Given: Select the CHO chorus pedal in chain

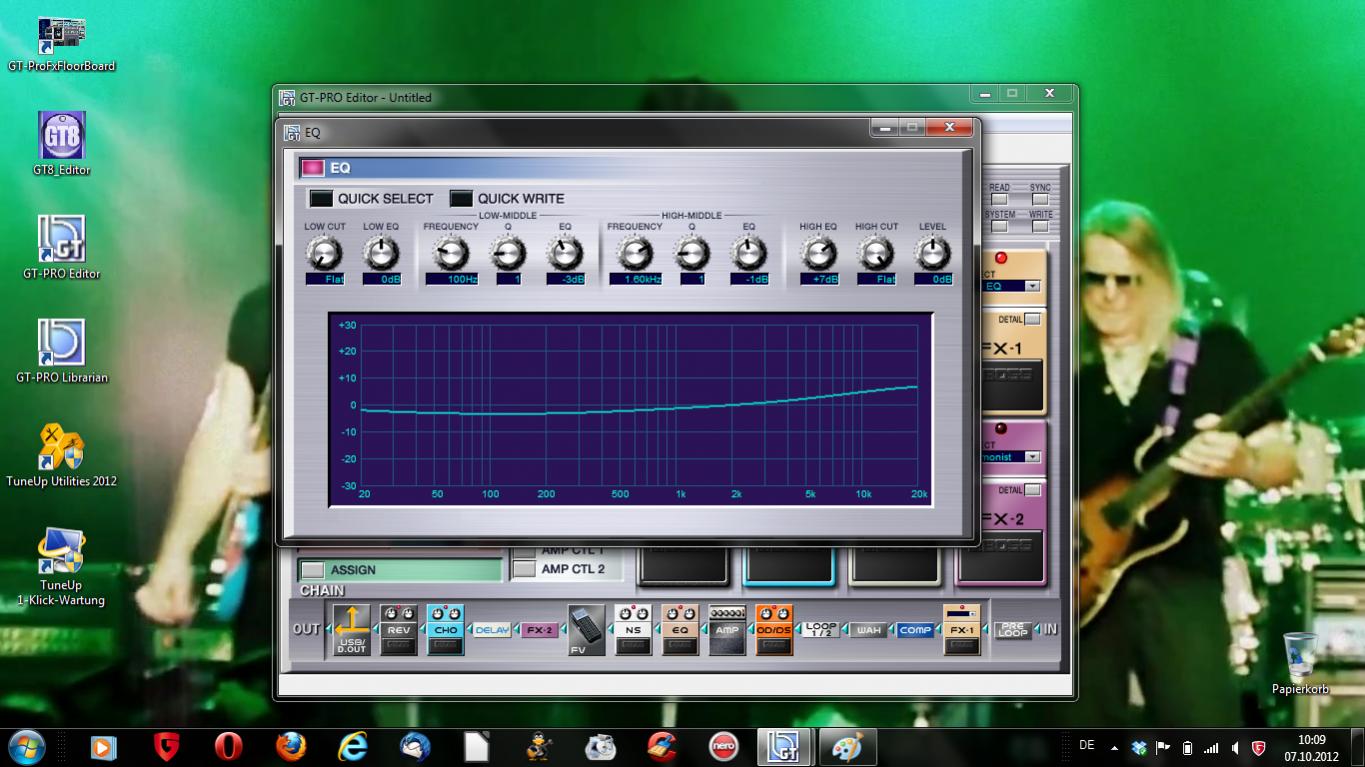Looking at the screenshot, I should point(445,630).
